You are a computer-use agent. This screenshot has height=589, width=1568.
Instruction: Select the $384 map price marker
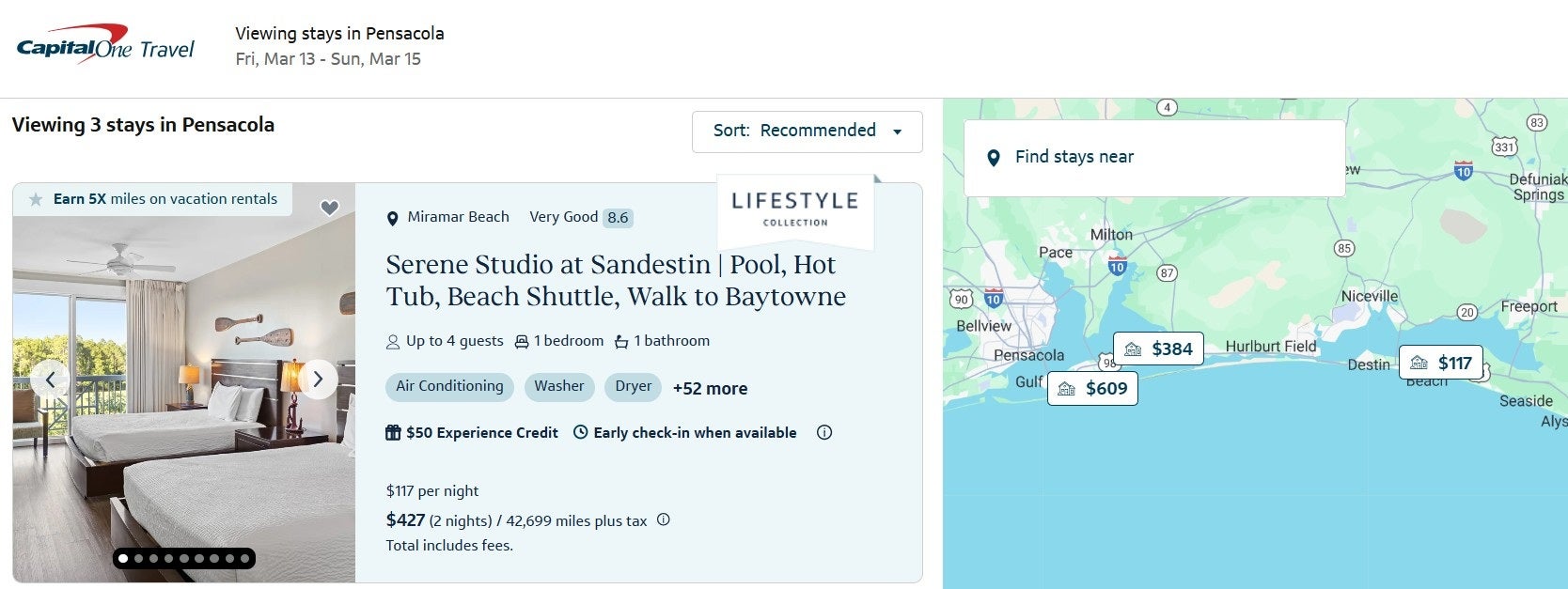coord(1158,349)
